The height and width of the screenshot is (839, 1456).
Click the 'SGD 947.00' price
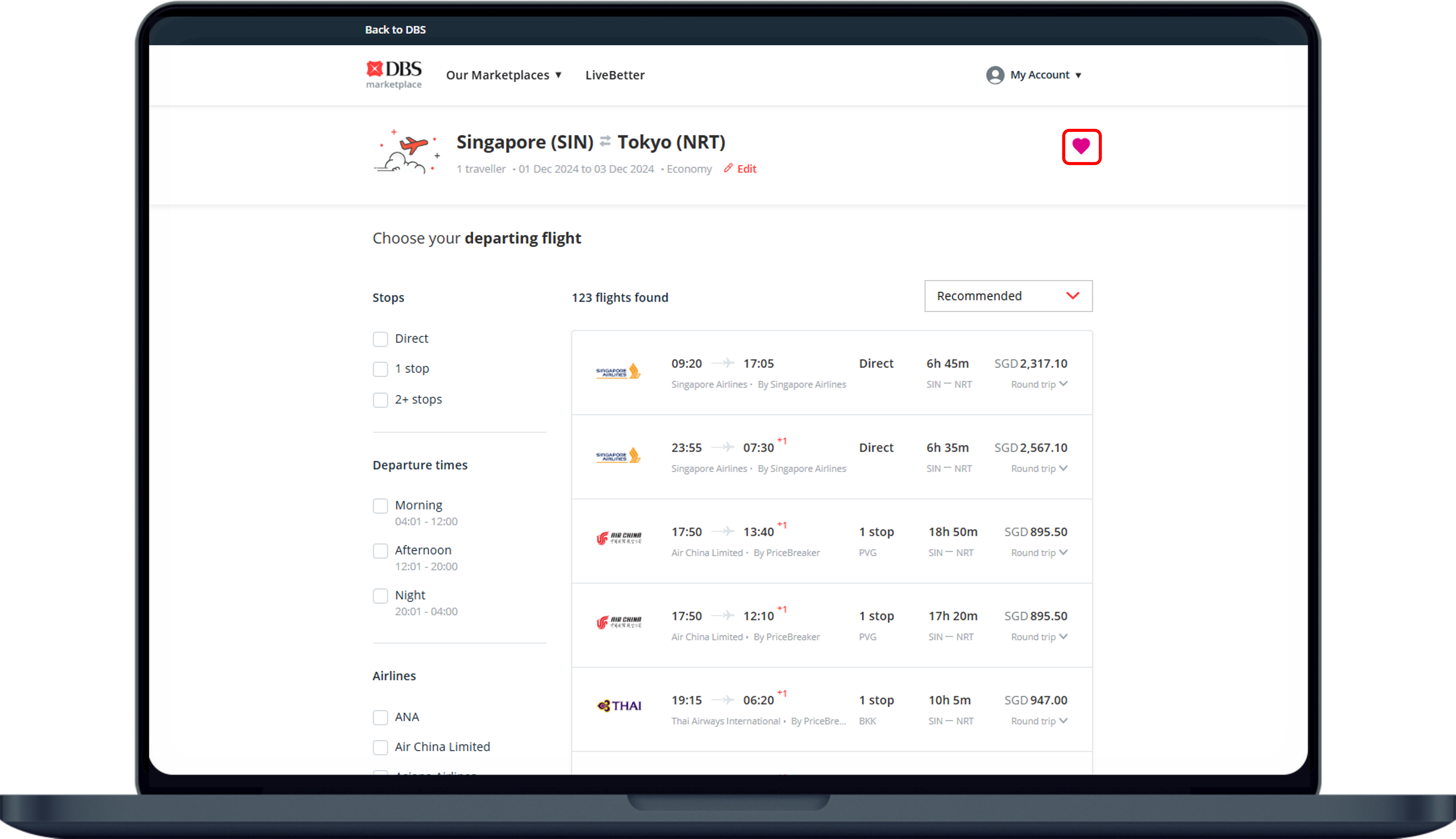[1035, 700]
